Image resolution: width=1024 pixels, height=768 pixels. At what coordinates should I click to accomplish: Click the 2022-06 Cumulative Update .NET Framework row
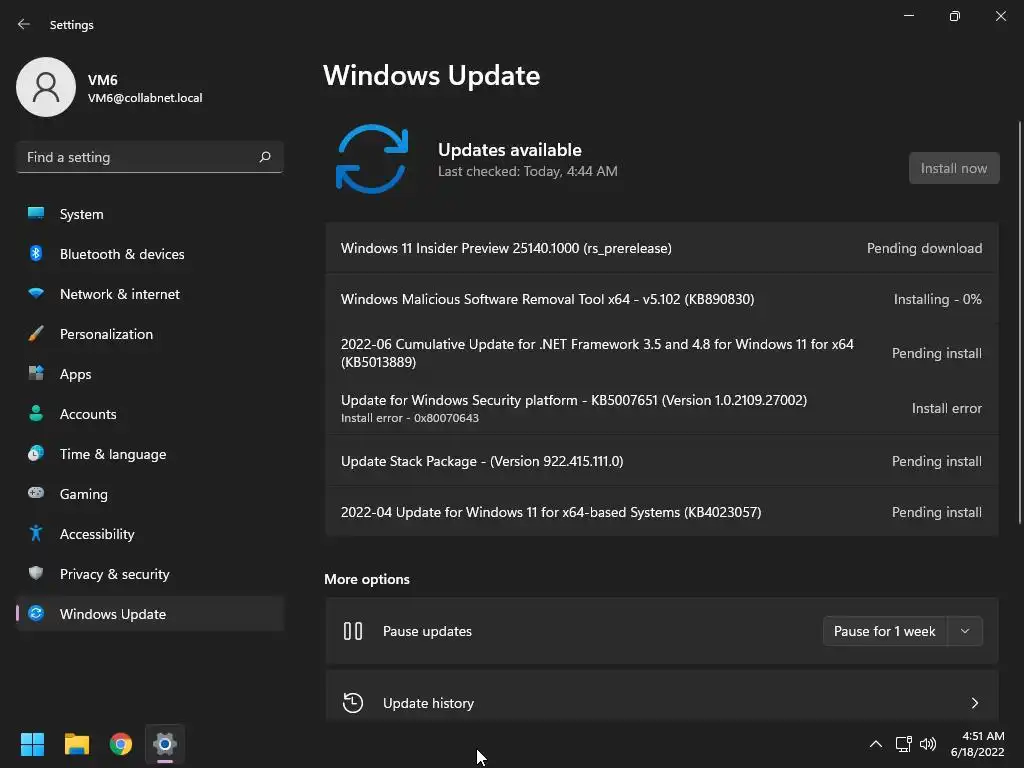[662, 353]
